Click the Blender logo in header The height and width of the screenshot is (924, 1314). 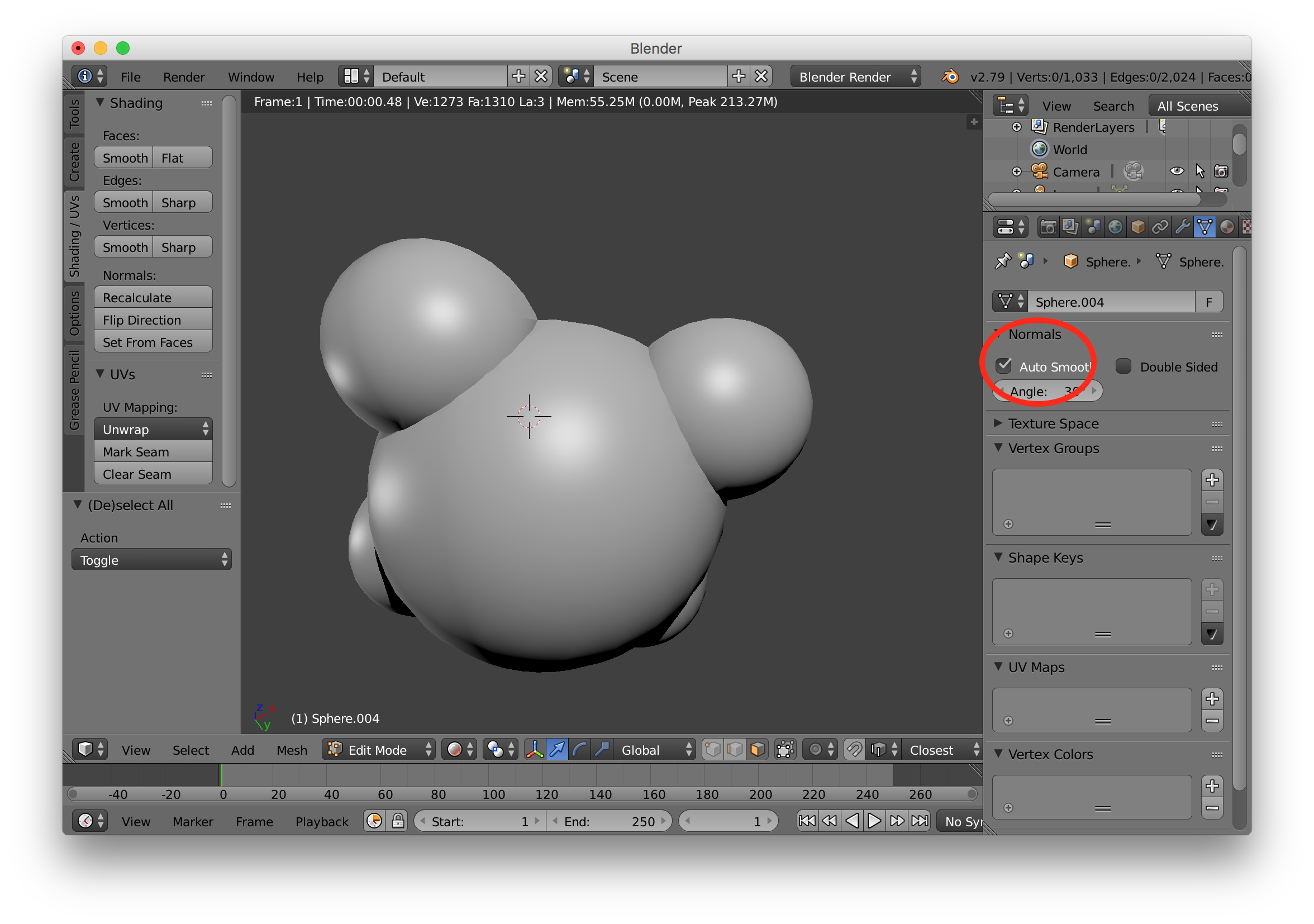(x=950, y=77)
